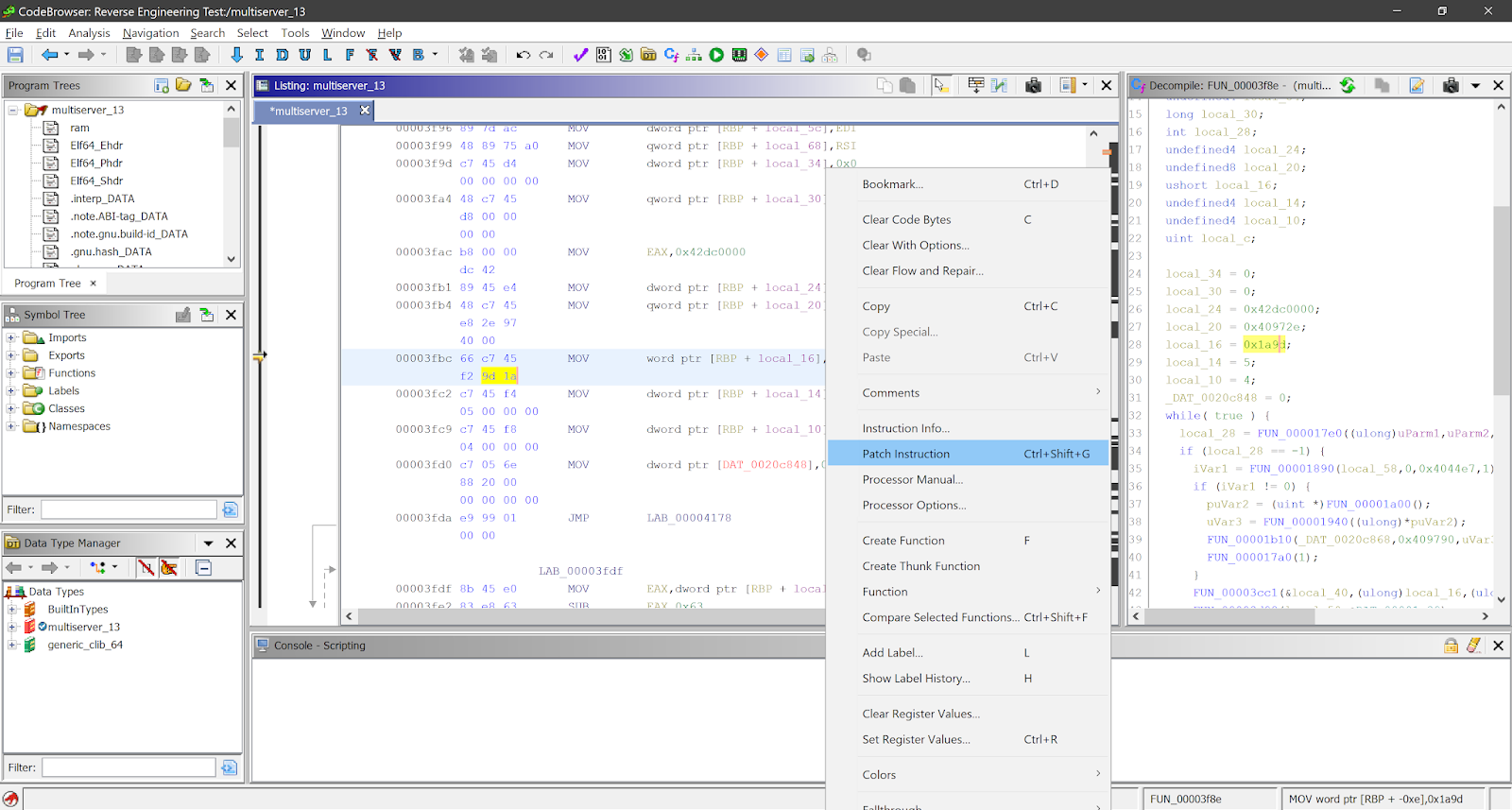Toggle mouse hover mode in Listing header

[x=940, y=85]
